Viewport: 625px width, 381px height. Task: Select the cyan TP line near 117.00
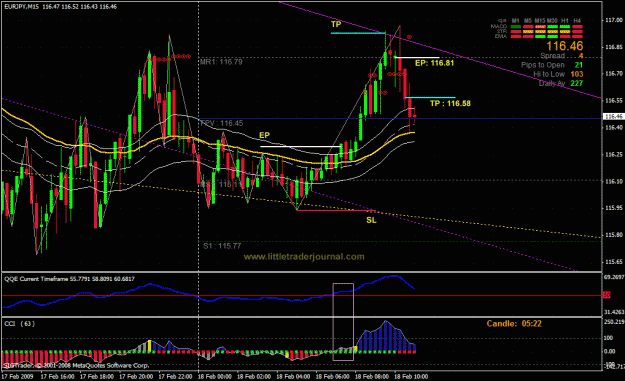[358, 33]
